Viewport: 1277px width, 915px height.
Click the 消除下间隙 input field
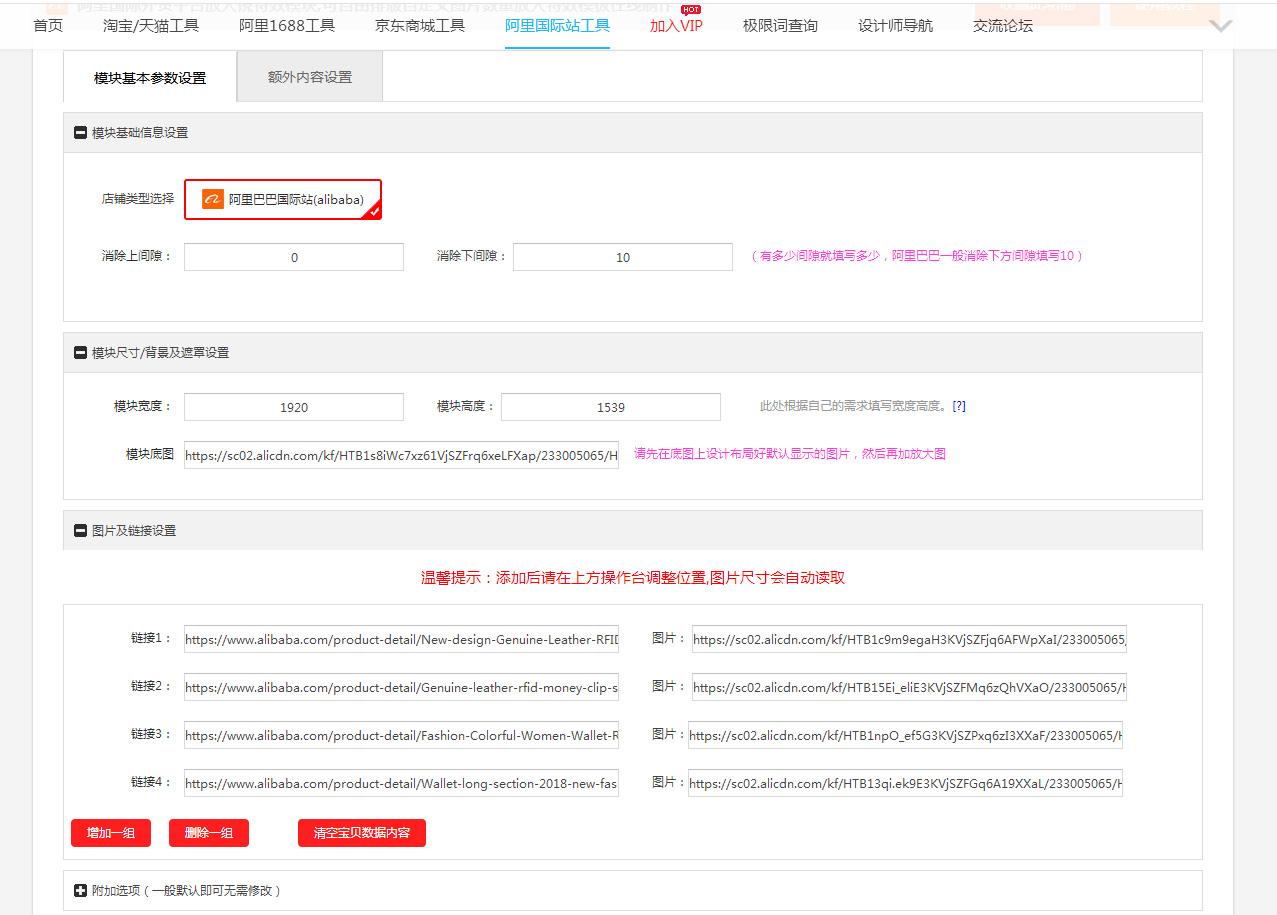coord(623,257)
